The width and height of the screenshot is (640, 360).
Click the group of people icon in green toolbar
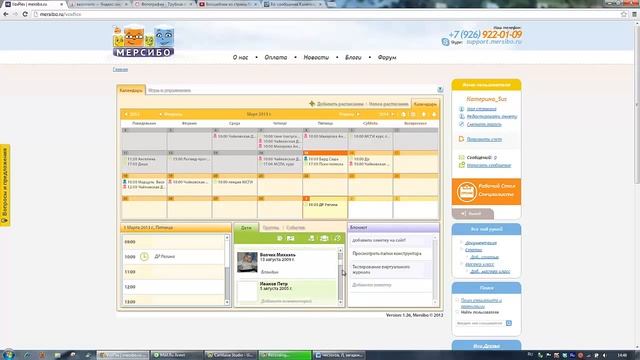click(x=324, y=238)
